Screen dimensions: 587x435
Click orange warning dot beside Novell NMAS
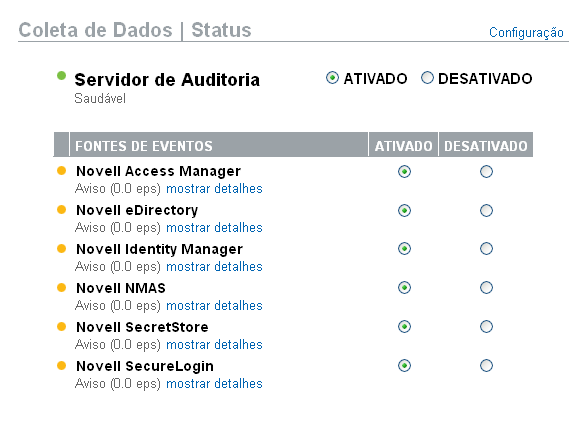[x=61, y=288]
